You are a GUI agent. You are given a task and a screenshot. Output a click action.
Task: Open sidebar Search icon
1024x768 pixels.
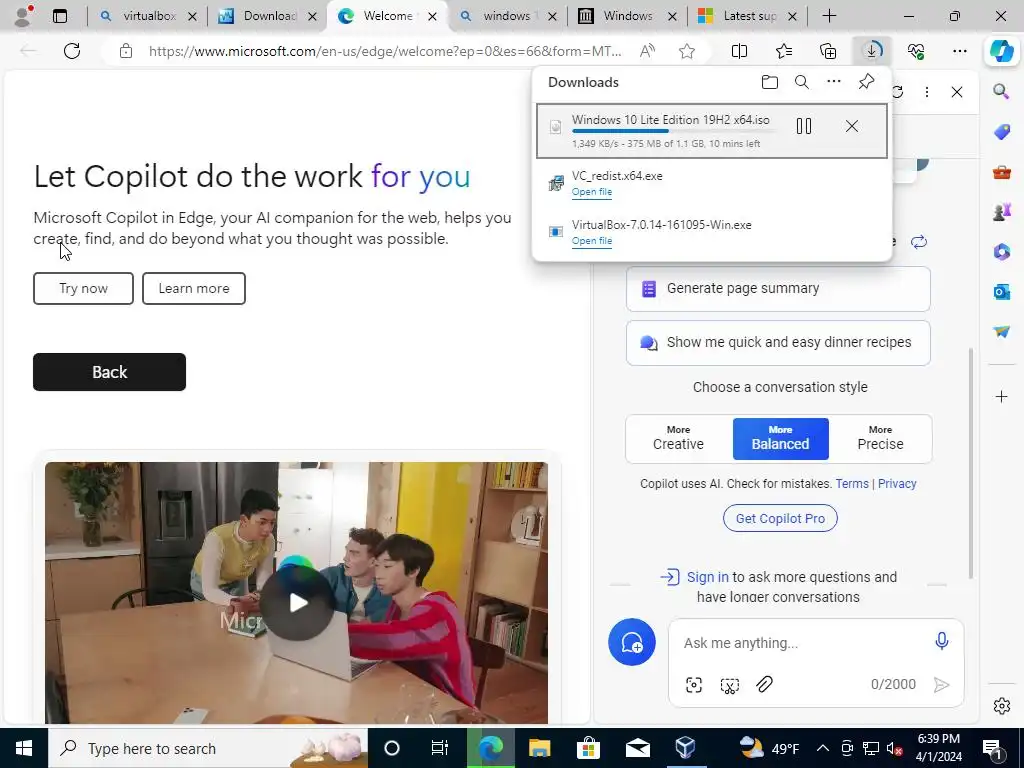tap(1001, 91)
